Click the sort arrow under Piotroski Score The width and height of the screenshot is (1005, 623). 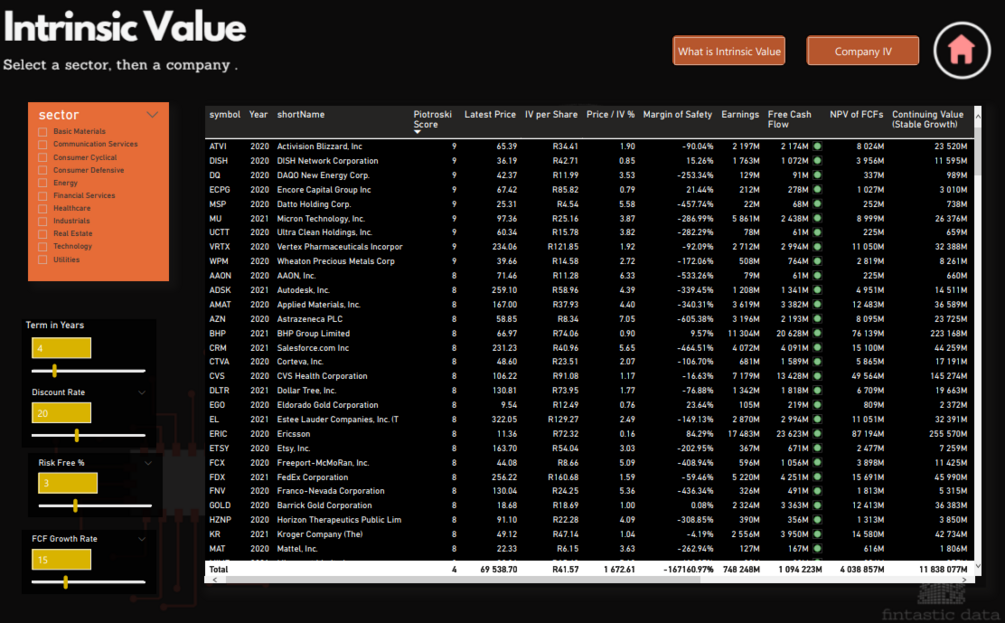(x=417, y=132)
